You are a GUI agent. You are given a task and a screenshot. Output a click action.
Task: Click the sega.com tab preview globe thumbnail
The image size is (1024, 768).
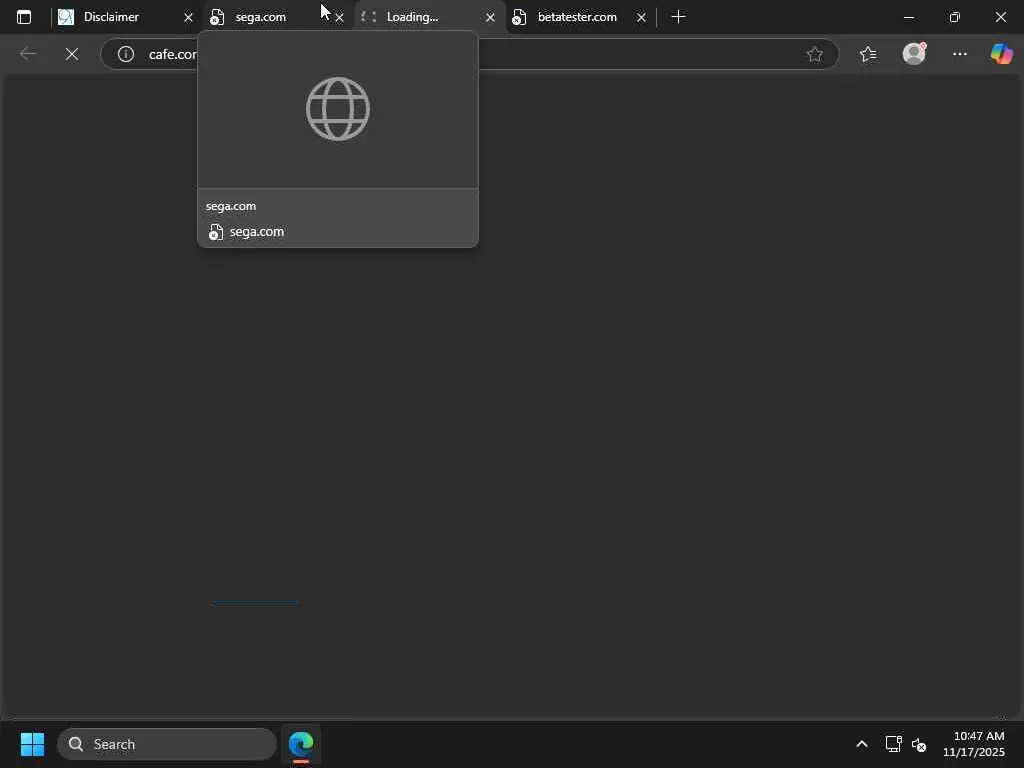338,109
